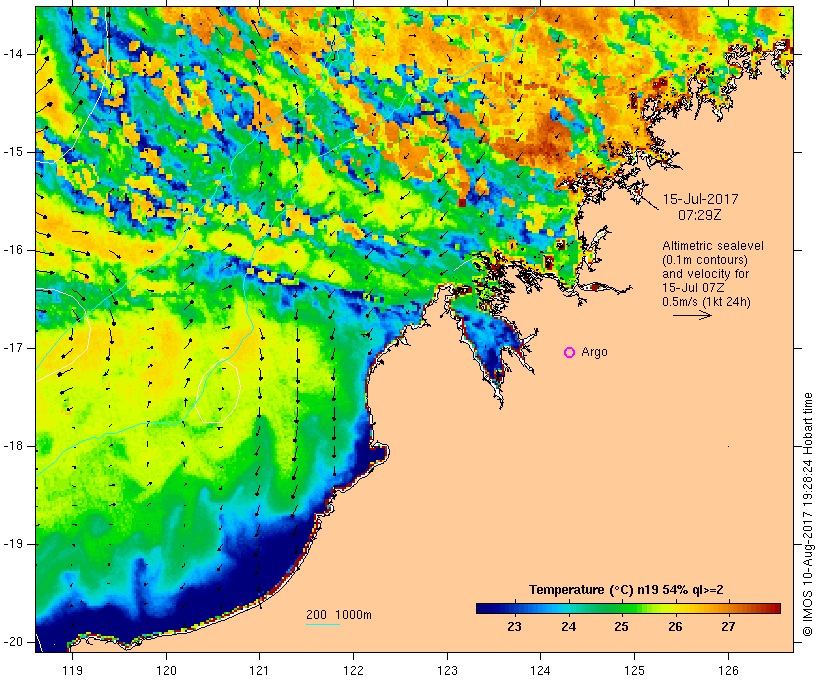Click the longitude label '119'
The width and height of the screenshot is (820, 680).
click(x=72, y=670)
